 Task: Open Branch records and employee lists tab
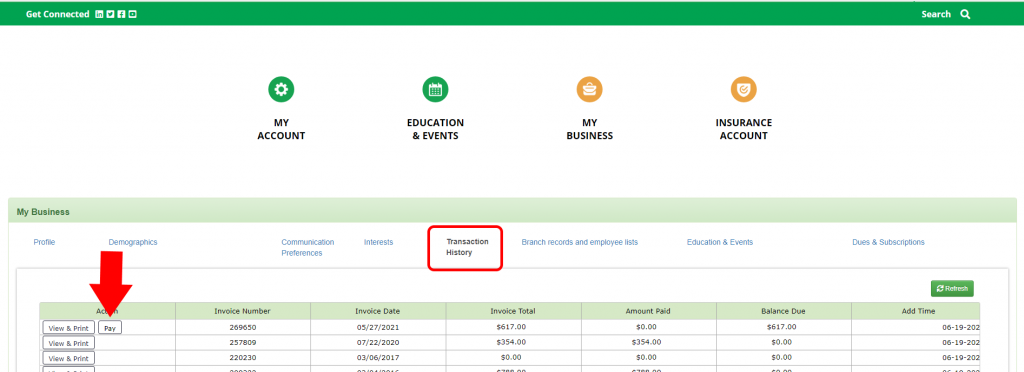click(x=579, y=242)
